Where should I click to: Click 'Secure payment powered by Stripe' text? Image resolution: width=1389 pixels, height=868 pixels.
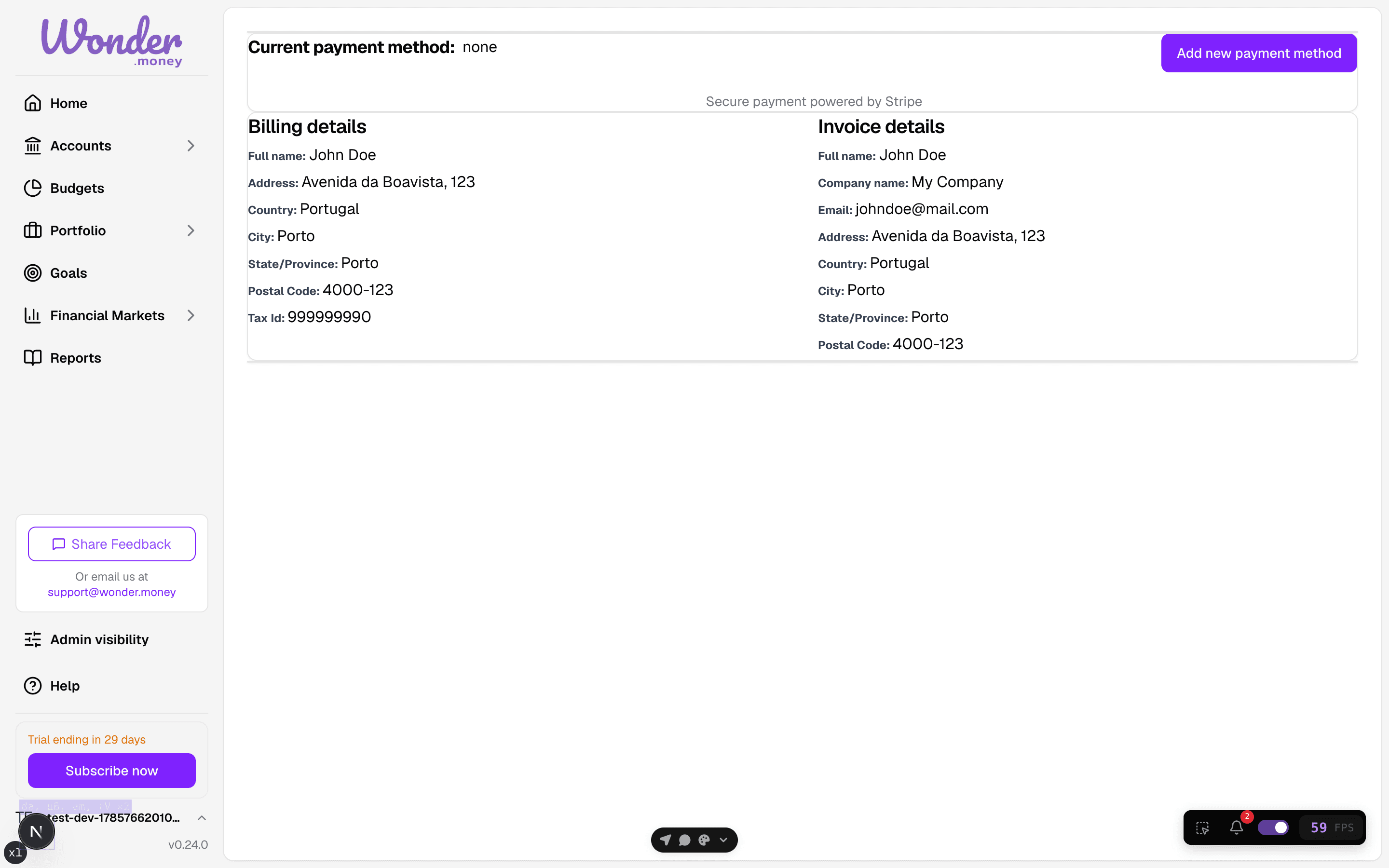(x=814, y=102)
